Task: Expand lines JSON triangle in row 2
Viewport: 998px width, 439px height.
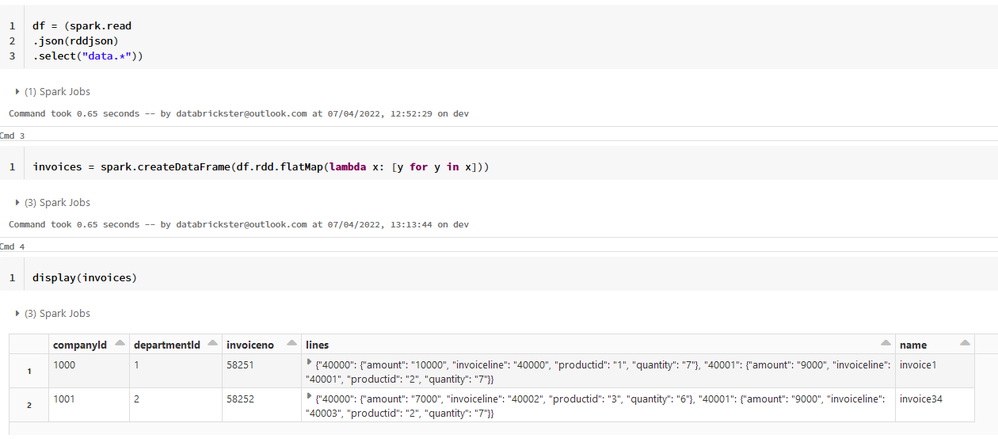Action: tap(309, 397)
